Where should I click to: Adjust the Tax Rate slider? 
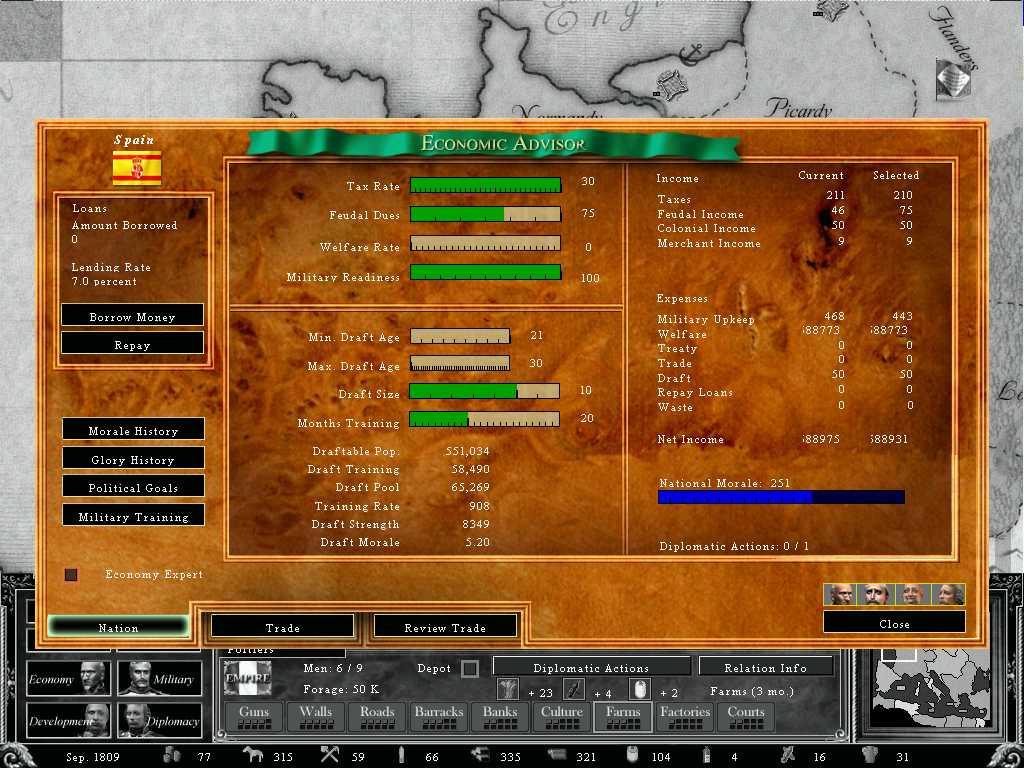[485, 185]
